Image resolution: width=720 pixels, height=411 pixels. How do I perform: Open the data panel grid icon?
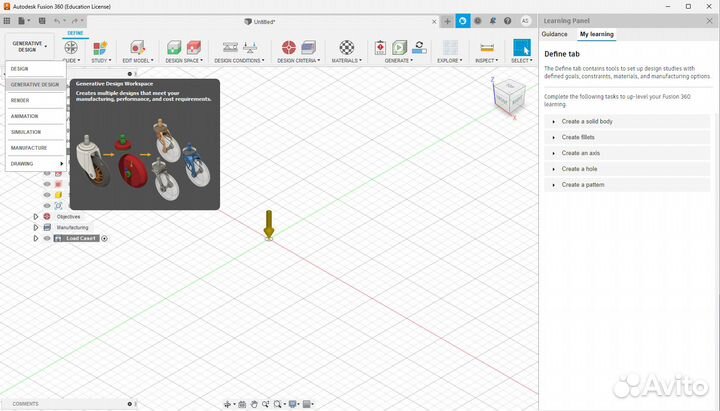pyautogui.click(x=6, y=21)
